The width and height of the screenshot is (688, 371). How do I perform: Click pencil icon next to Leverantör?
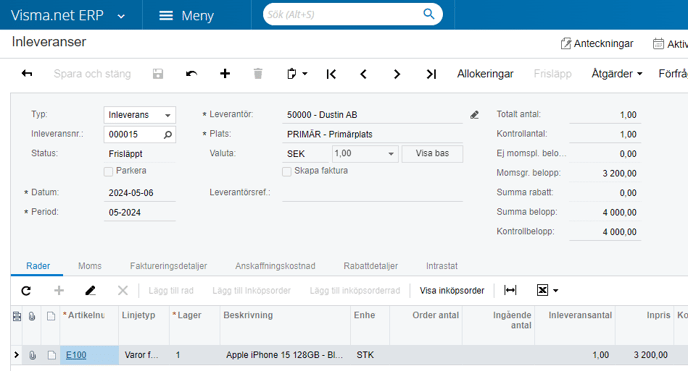[474, 115]
